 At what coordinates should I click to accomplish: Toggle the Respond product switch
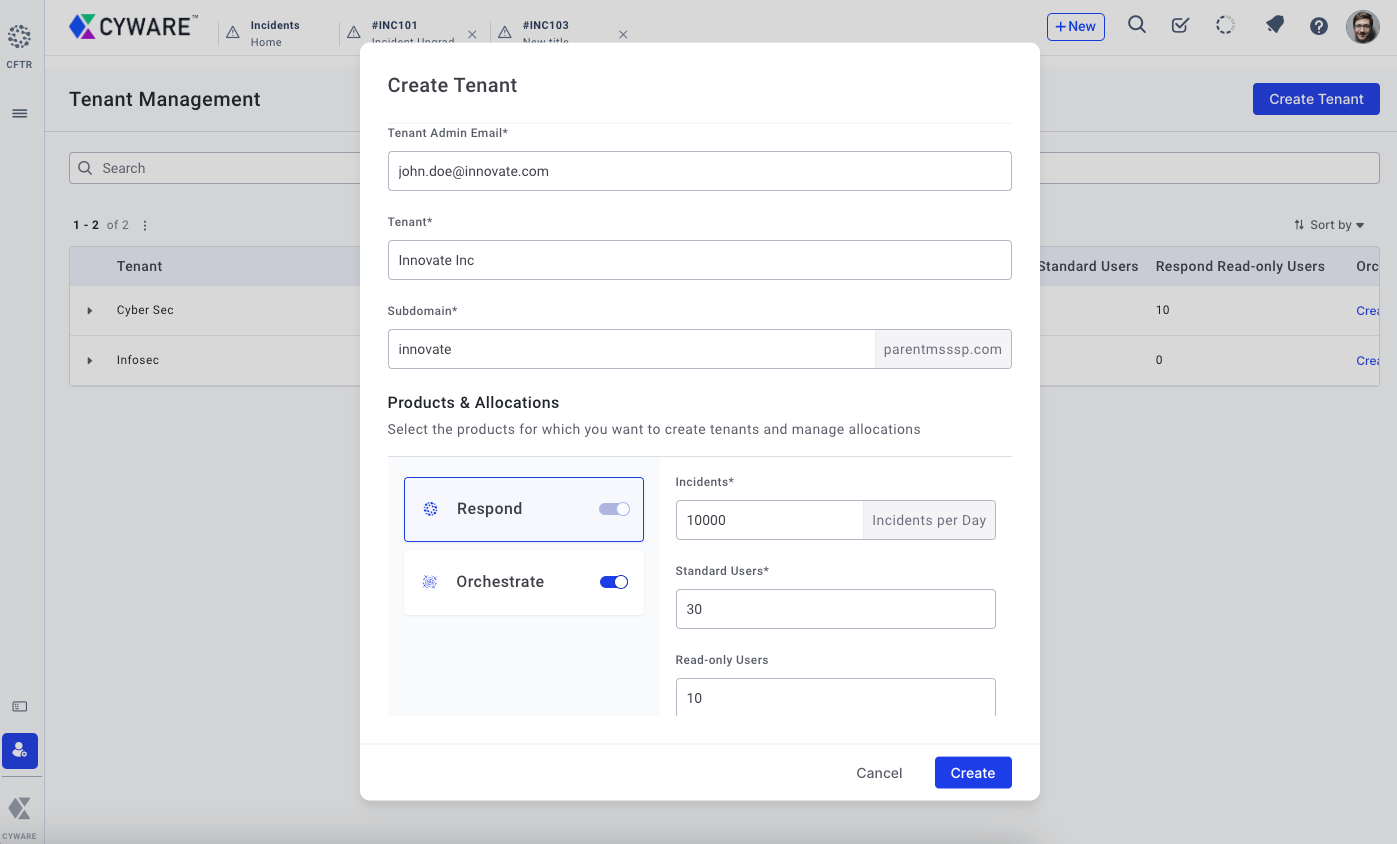click(x=614, y=509)
